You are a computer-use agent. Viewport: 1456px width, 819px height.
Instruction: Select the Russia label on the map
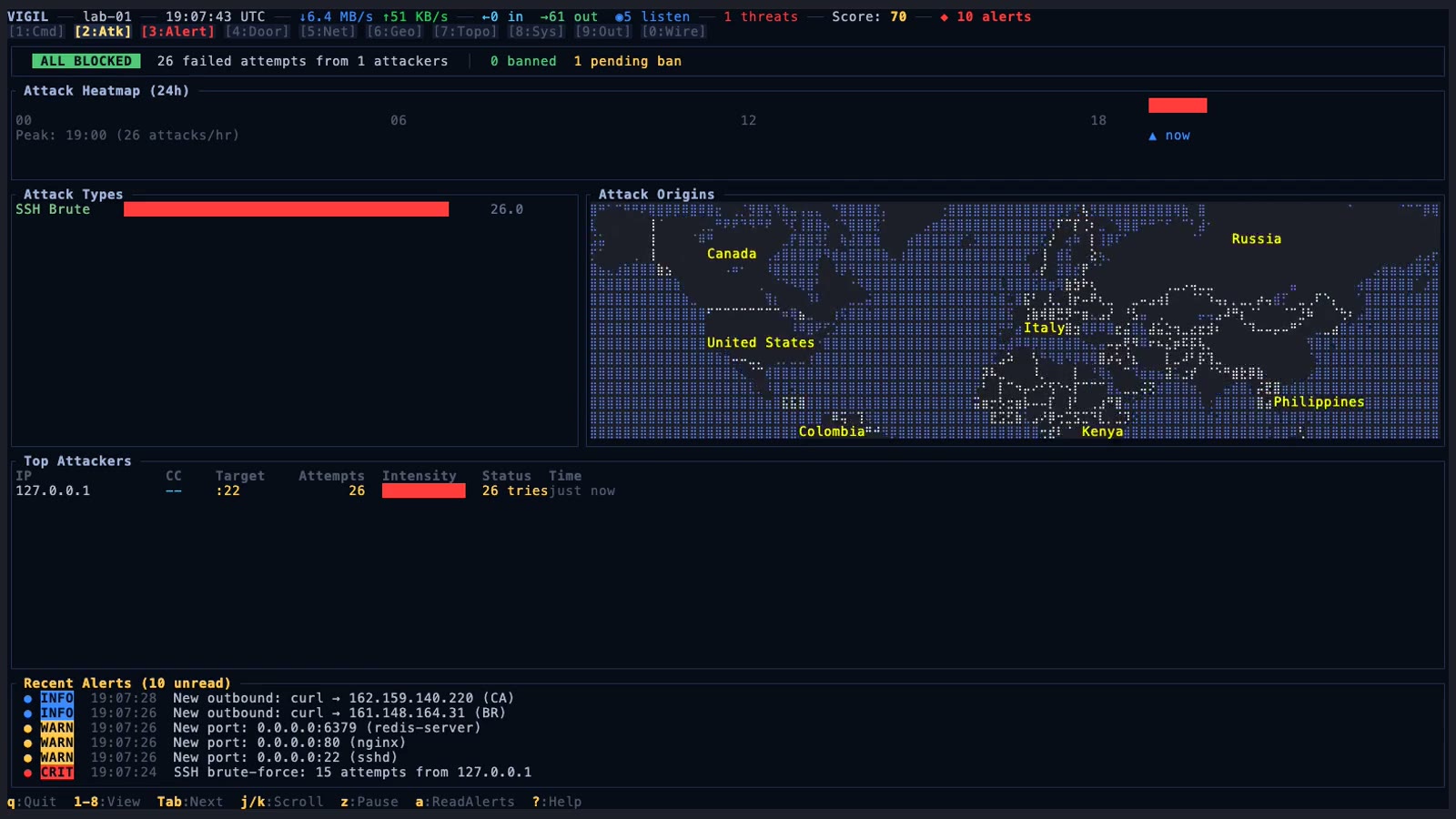pos(1256,239)
